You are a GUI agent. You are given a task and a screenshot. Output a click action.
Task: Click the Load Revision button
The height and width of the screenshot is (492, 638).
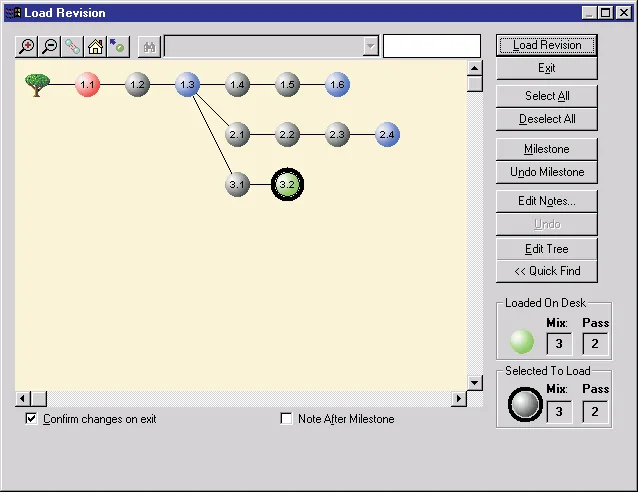pyautogui.click(x=547, y=45)
